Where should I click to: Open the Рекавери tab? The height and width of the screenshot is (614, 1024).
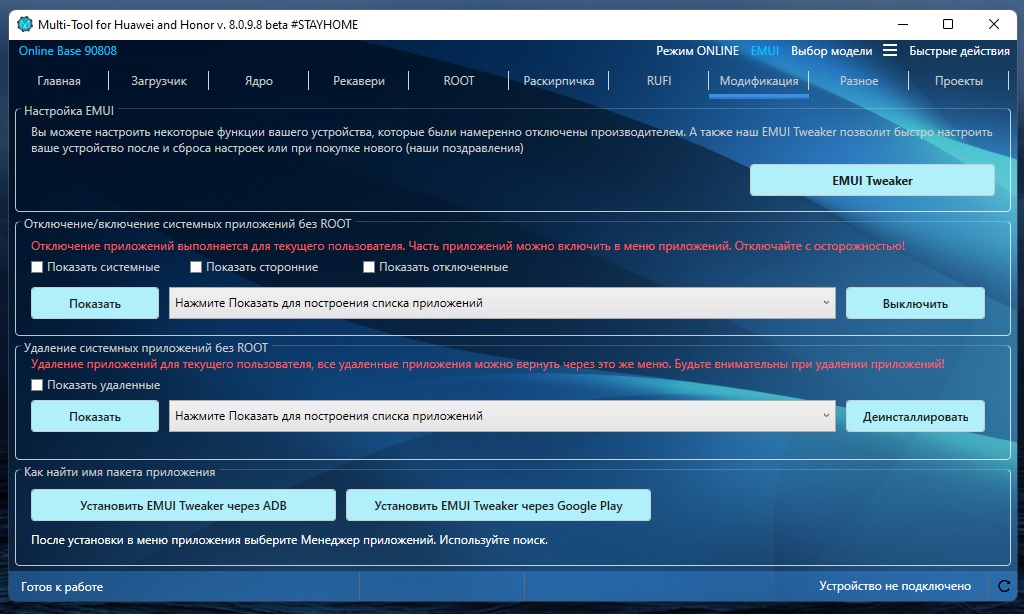point(359,81)
